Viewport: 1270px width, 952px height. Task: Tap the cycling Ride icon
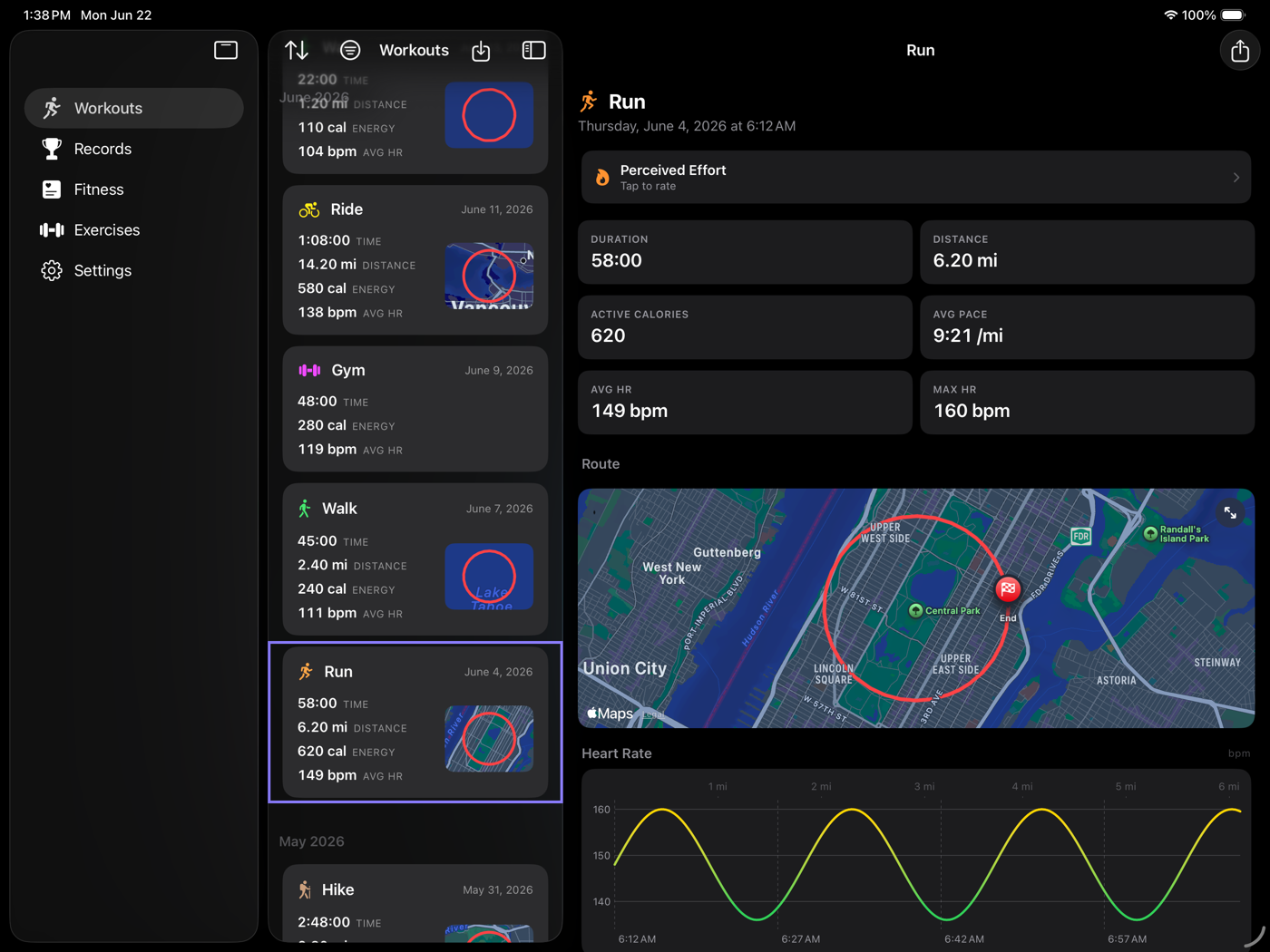(x=309, y=209)
